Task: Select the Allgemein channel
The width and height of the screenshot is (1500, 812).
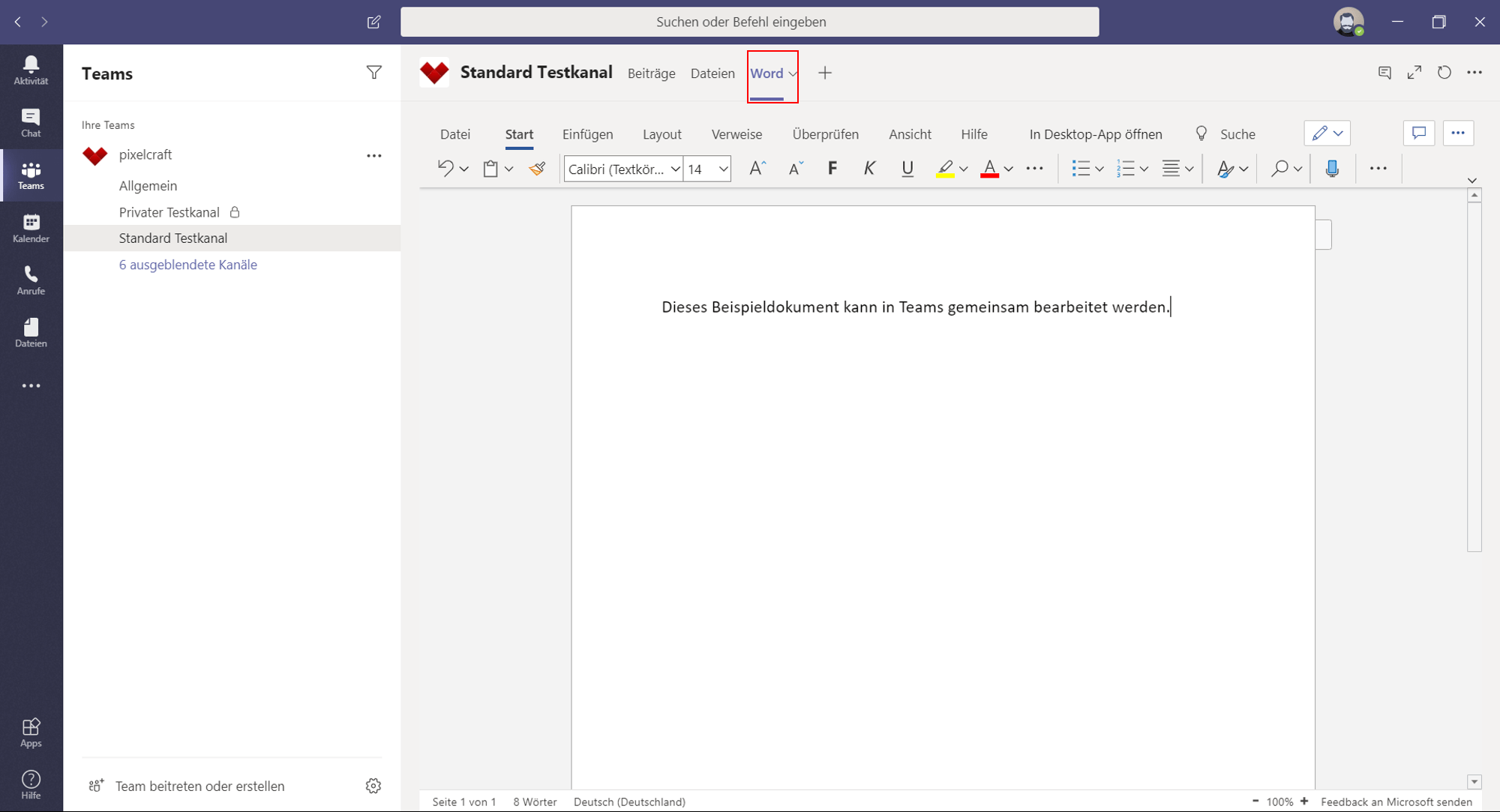Action: [148, 186]
